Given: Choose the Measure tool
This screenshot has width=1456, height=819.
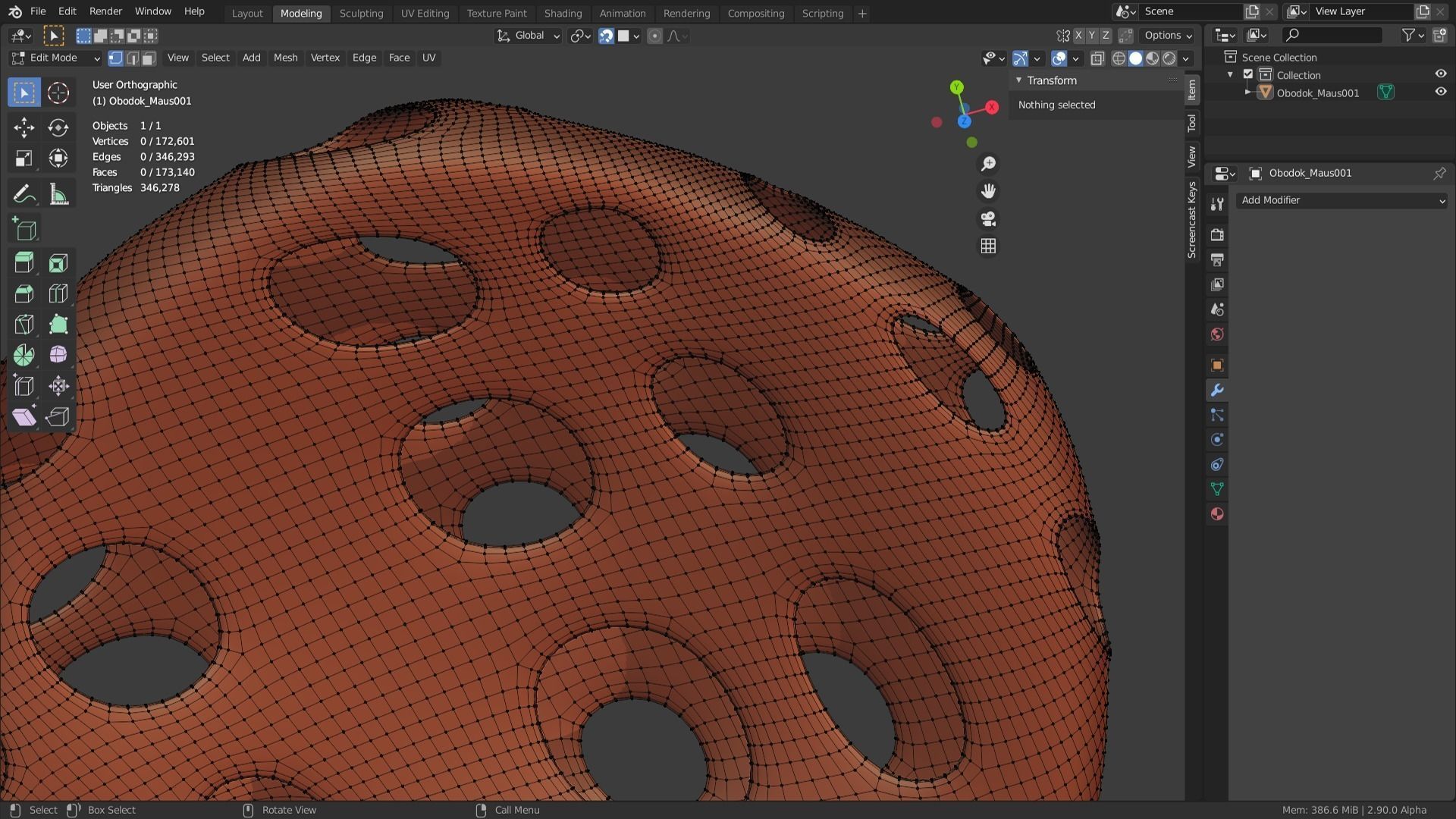Looking at the screenshot, I should 58,194.
